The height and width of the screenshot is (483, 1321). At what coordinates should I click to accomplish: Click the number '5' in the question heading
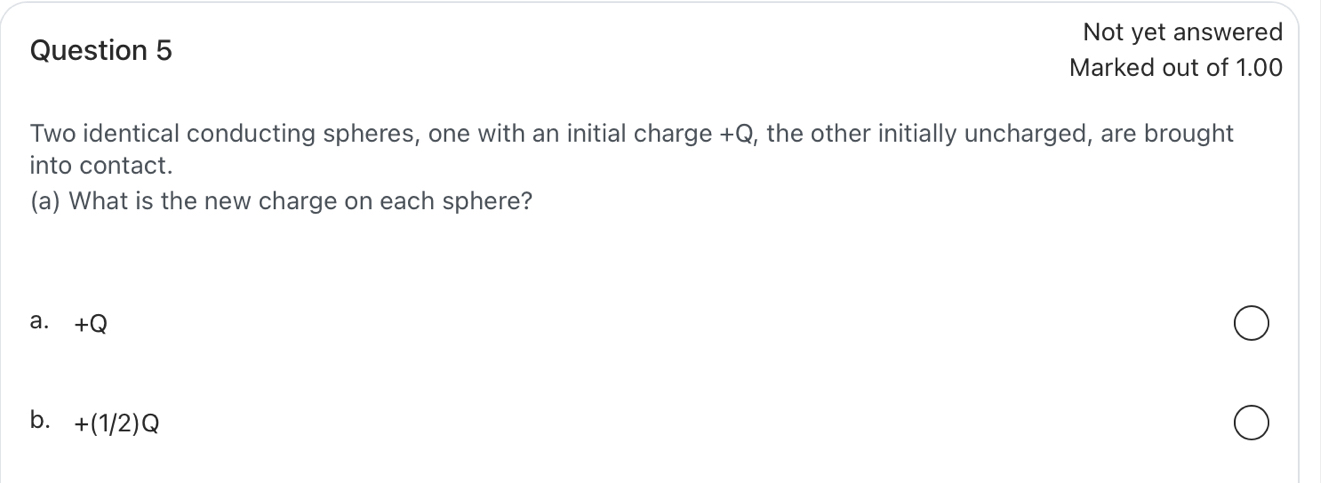[x=162, y=51]
